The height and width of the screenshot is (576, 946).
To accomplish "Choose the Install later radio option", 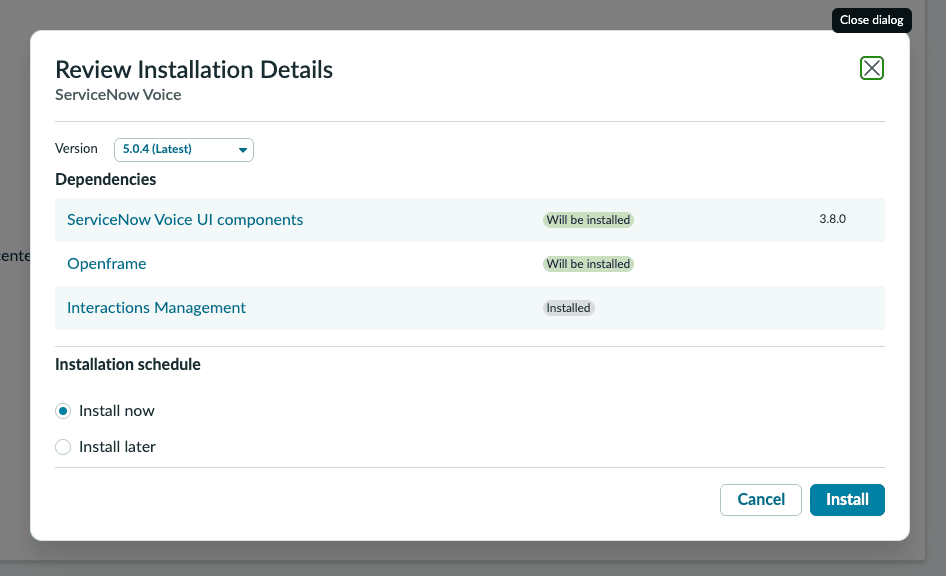I will pos(63,447).
